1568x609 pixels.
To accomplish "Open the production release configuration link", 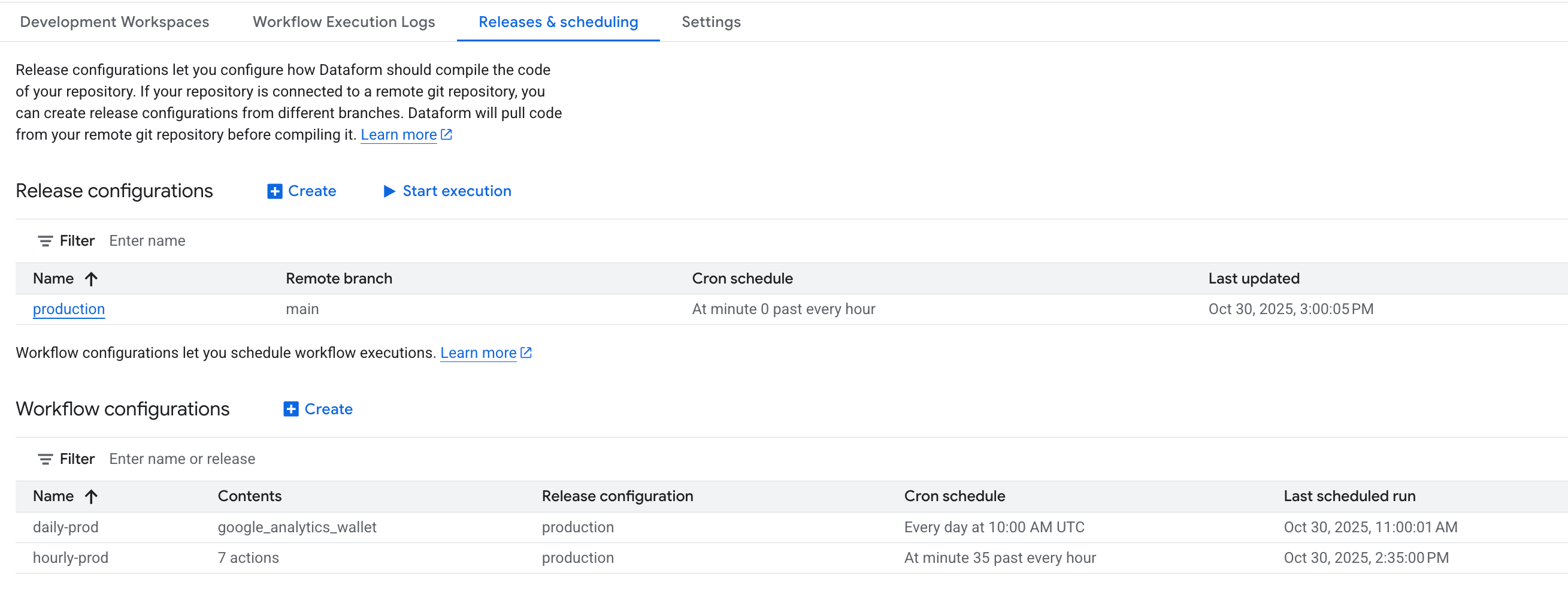I will (69, 309).
